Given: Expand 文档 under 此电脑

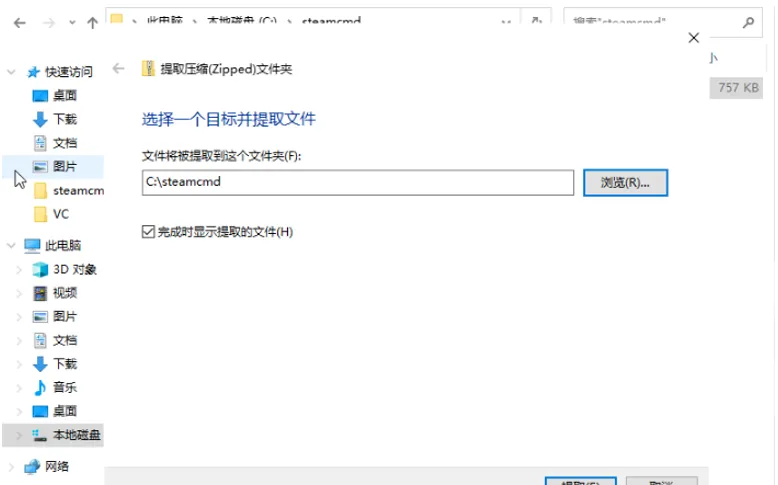Looking at the screenshot, I should tap(19, 341).
